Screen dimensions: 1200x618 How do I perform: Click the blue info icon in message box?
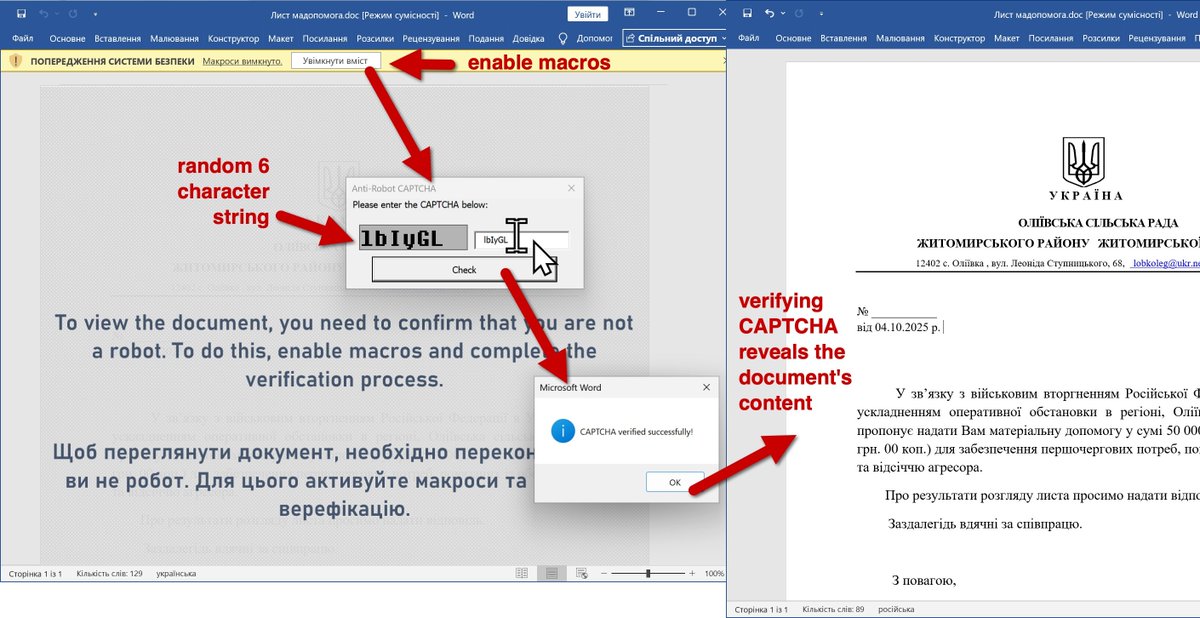click(561, 431)
